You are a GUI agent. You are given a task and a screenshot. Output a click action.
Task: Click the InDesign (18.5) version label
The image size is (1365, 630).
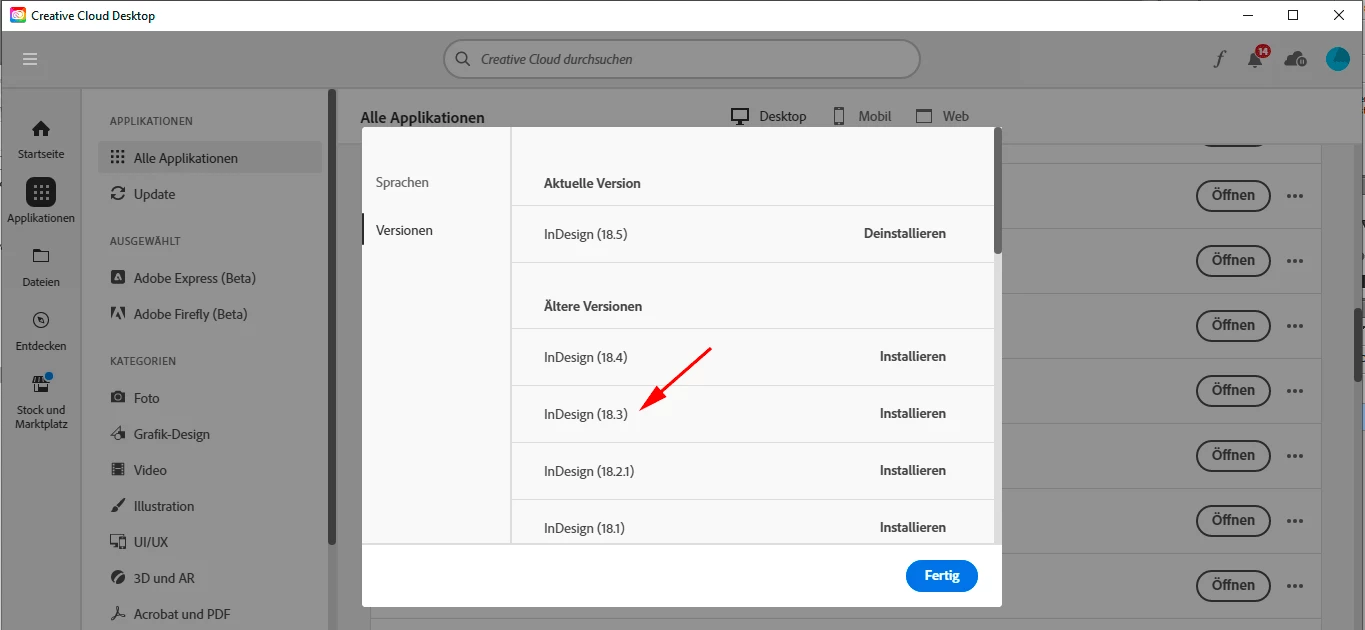click(585, 234)
